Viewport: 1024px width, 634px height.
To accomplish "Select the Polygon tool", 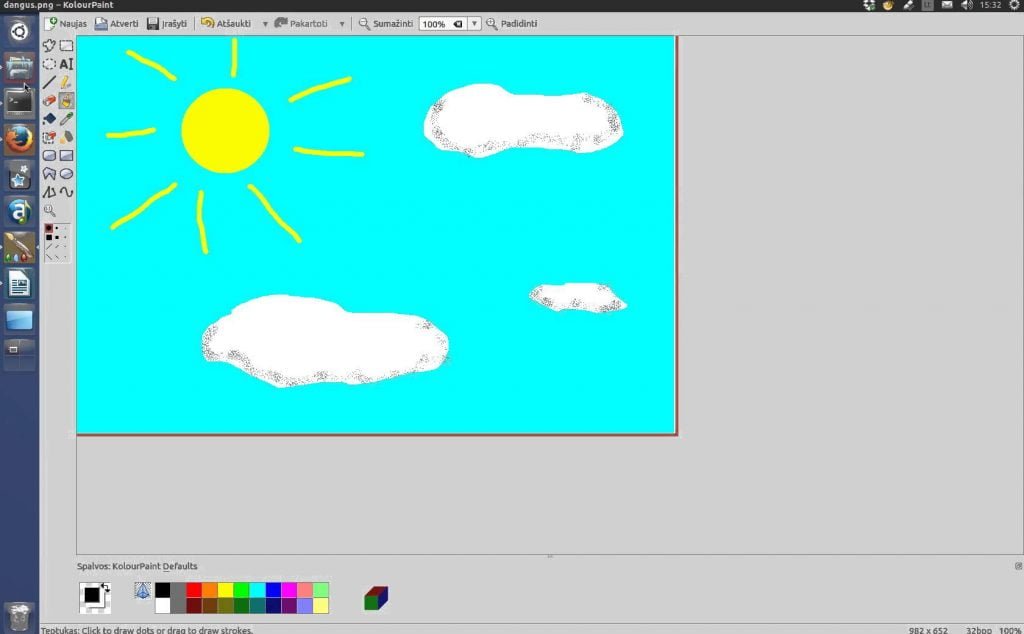I will coord(49,174).
